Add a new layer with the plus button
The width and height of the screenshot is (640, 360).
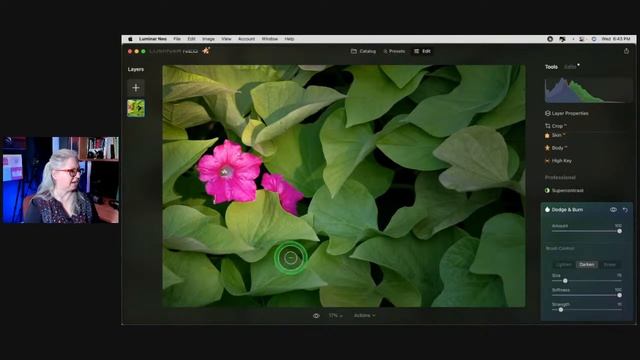click(x=136, y=88)
